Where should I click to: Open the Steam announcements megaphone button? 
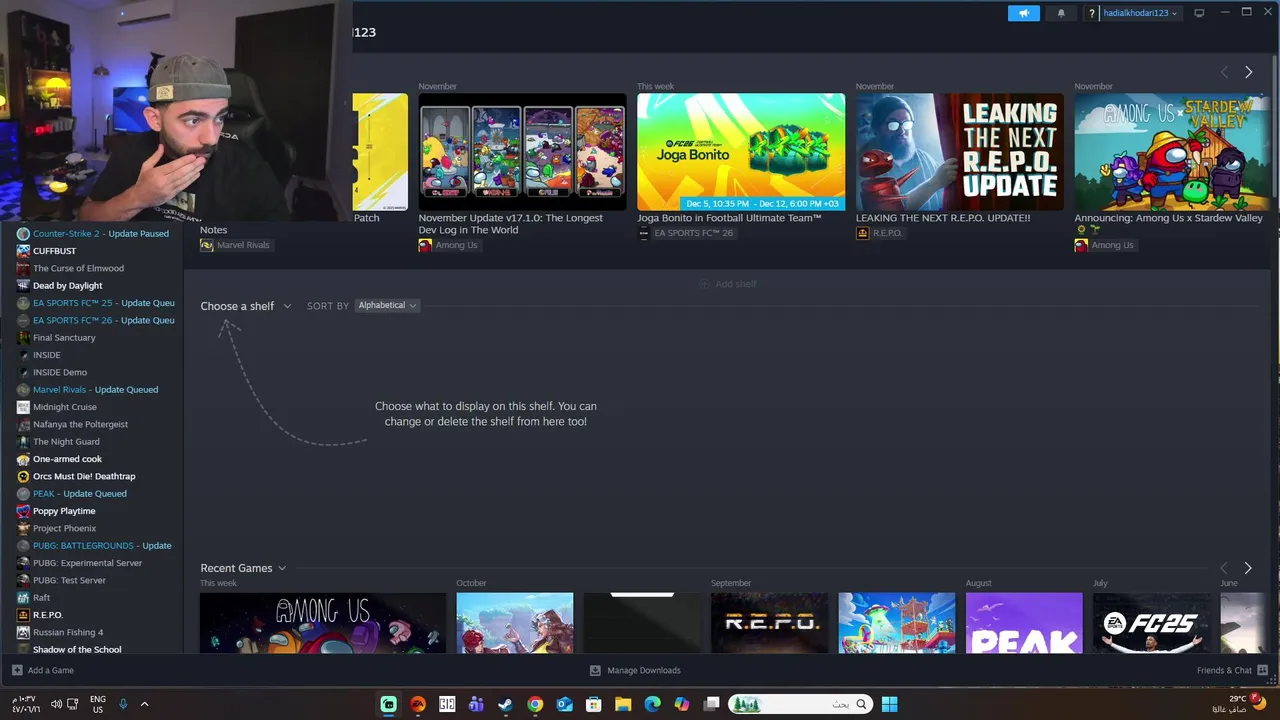1023,13
